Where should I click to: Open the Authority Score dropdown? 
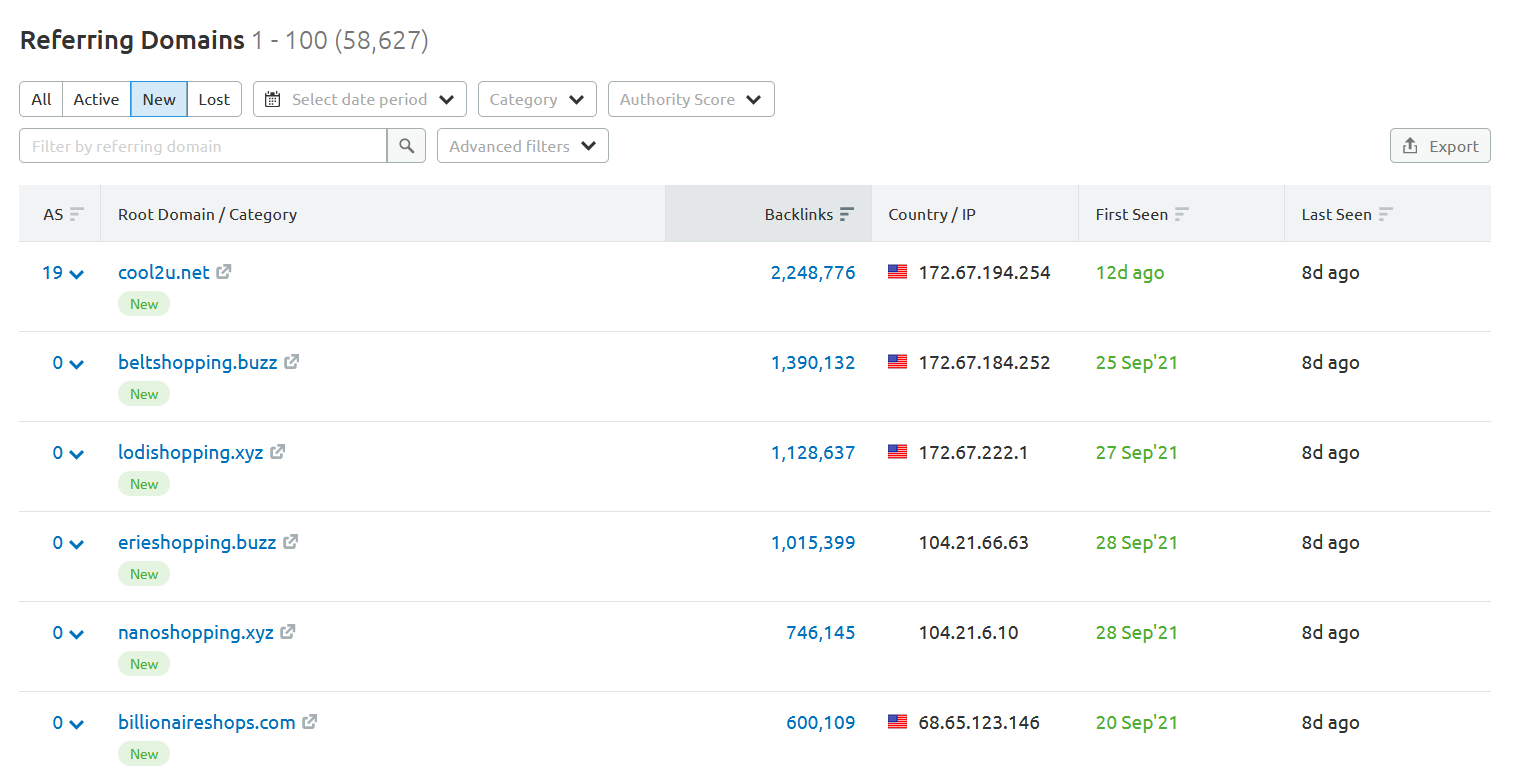(x=691, y=99)
